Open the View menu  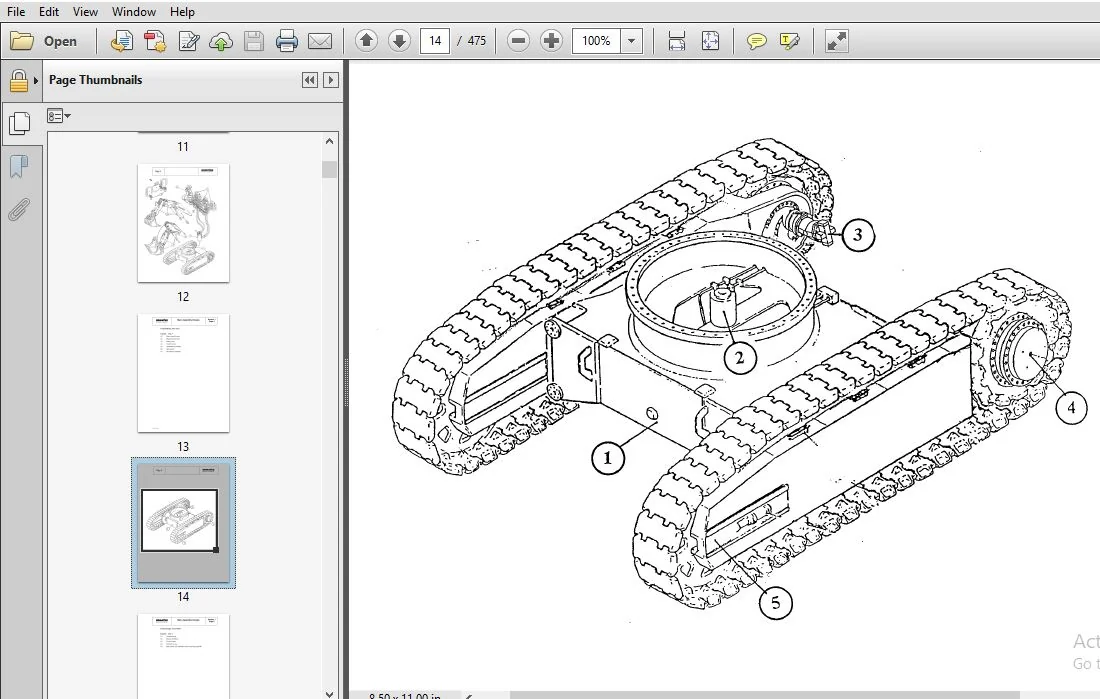pos(85,12)
